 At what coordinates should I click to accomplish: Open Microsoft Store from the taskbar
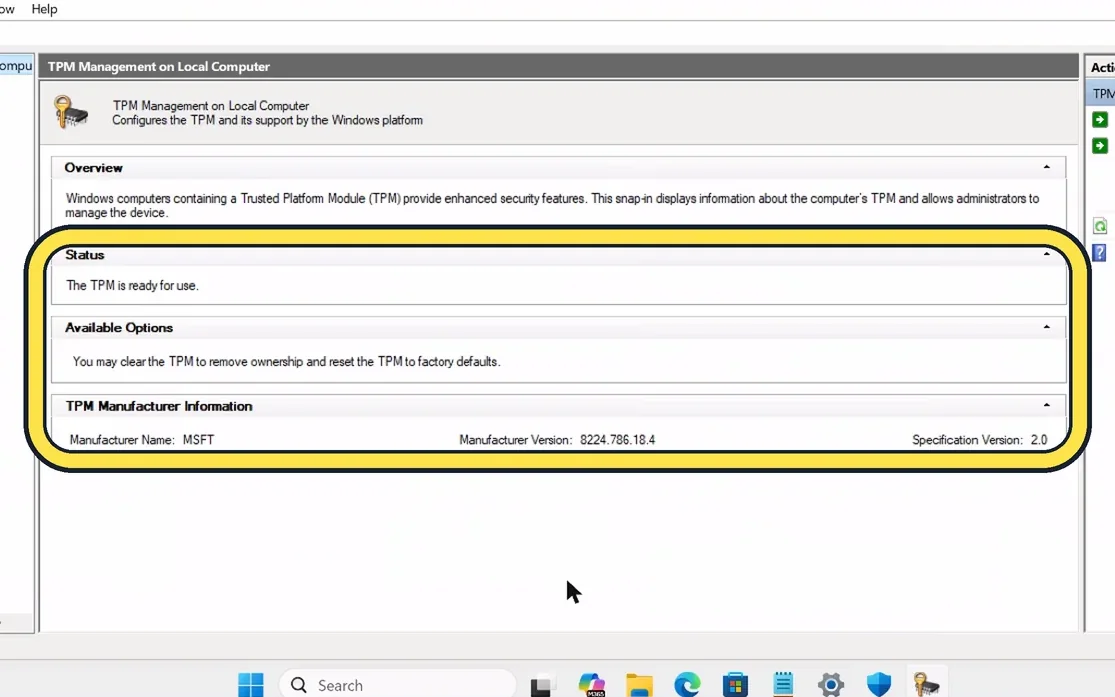click(735, 685)
